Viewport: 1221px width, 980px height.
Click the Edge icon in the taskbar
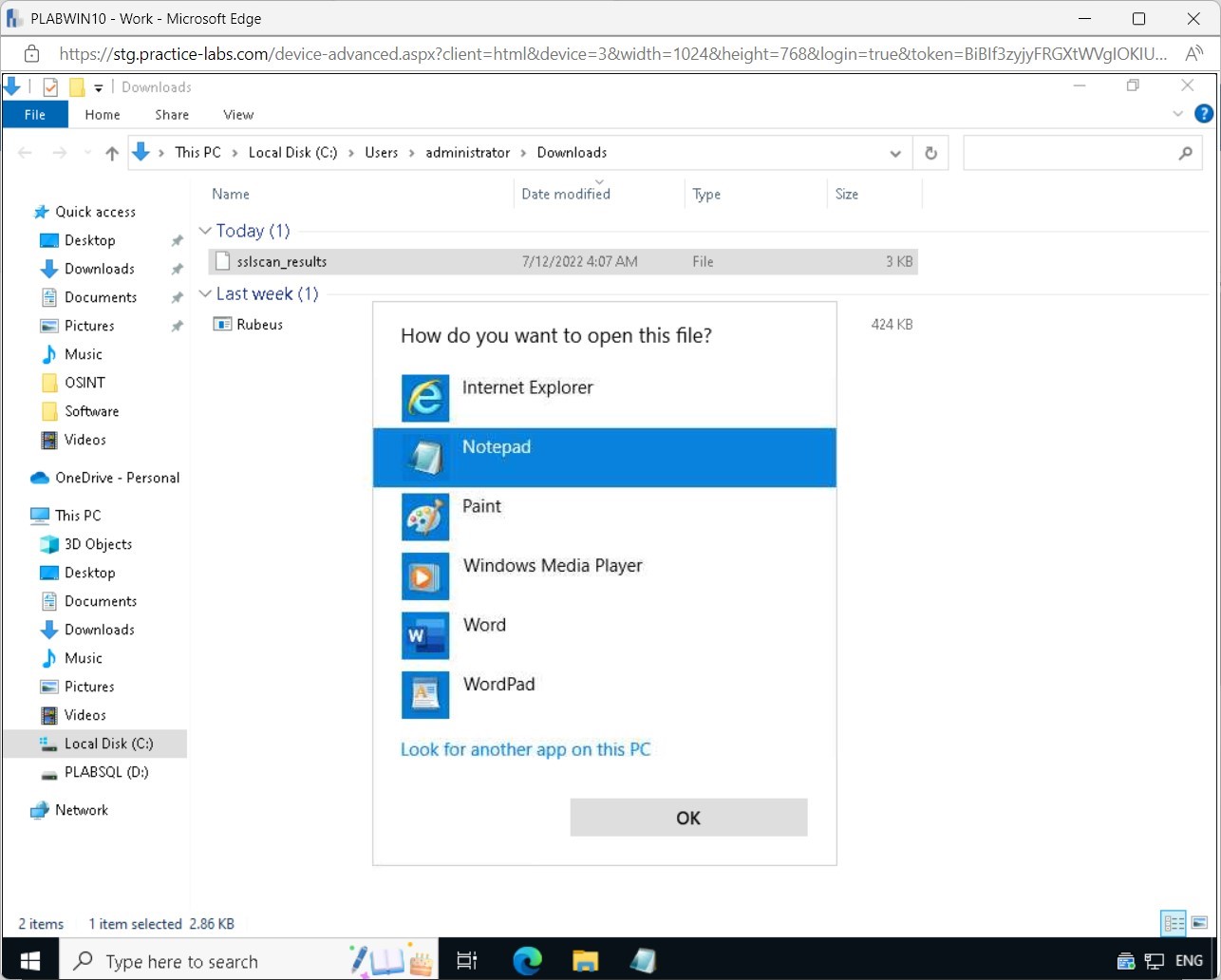pyautogui.click(x=527, y=961)
